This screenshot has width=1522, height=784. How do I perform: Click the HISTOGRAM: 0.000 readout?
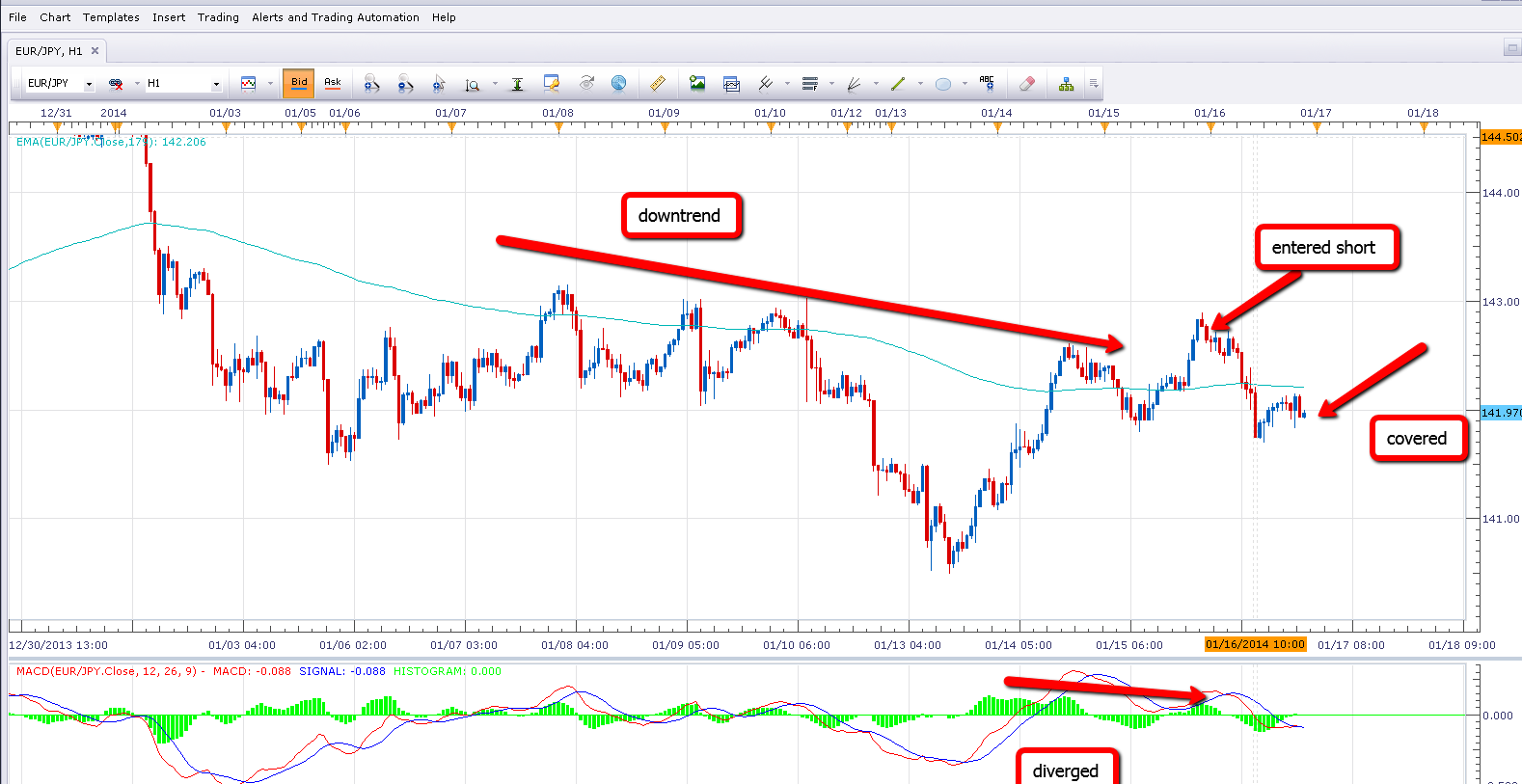click(448, 671)
